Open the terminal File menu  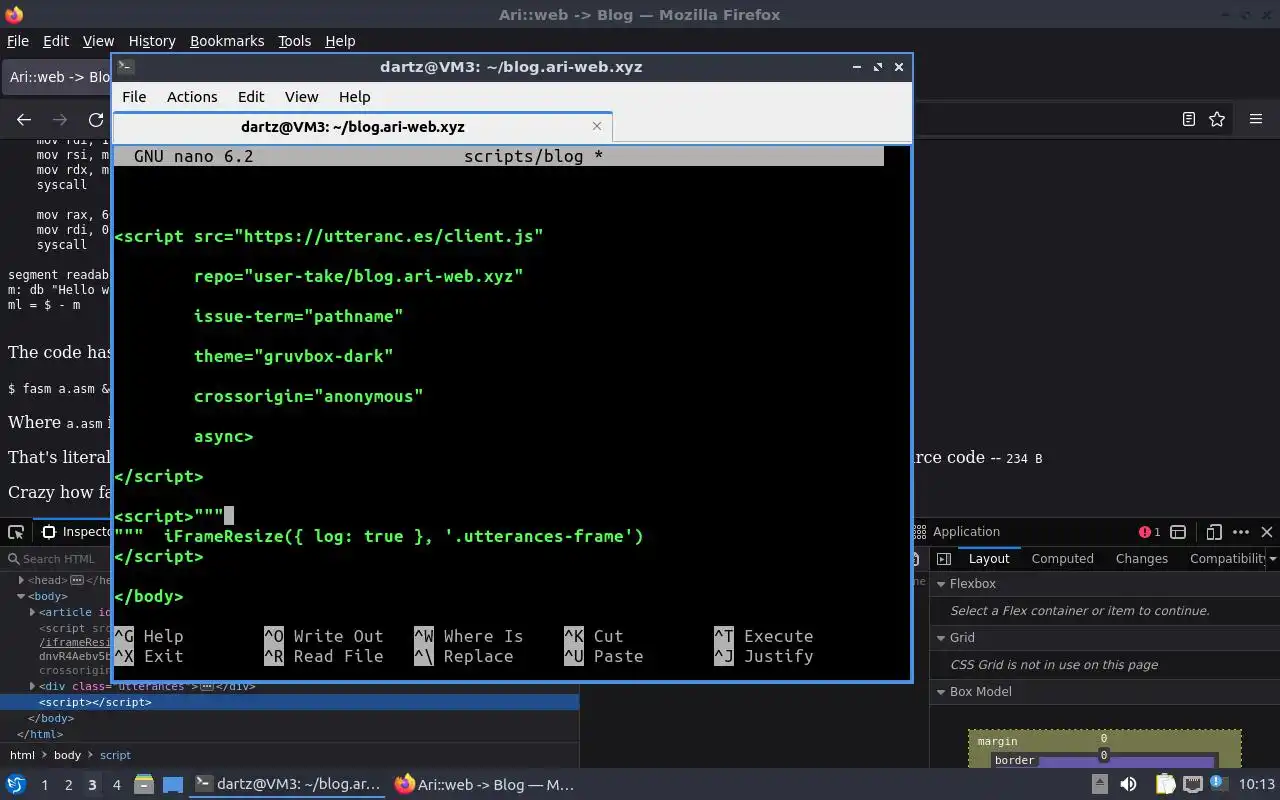point(134,97)
